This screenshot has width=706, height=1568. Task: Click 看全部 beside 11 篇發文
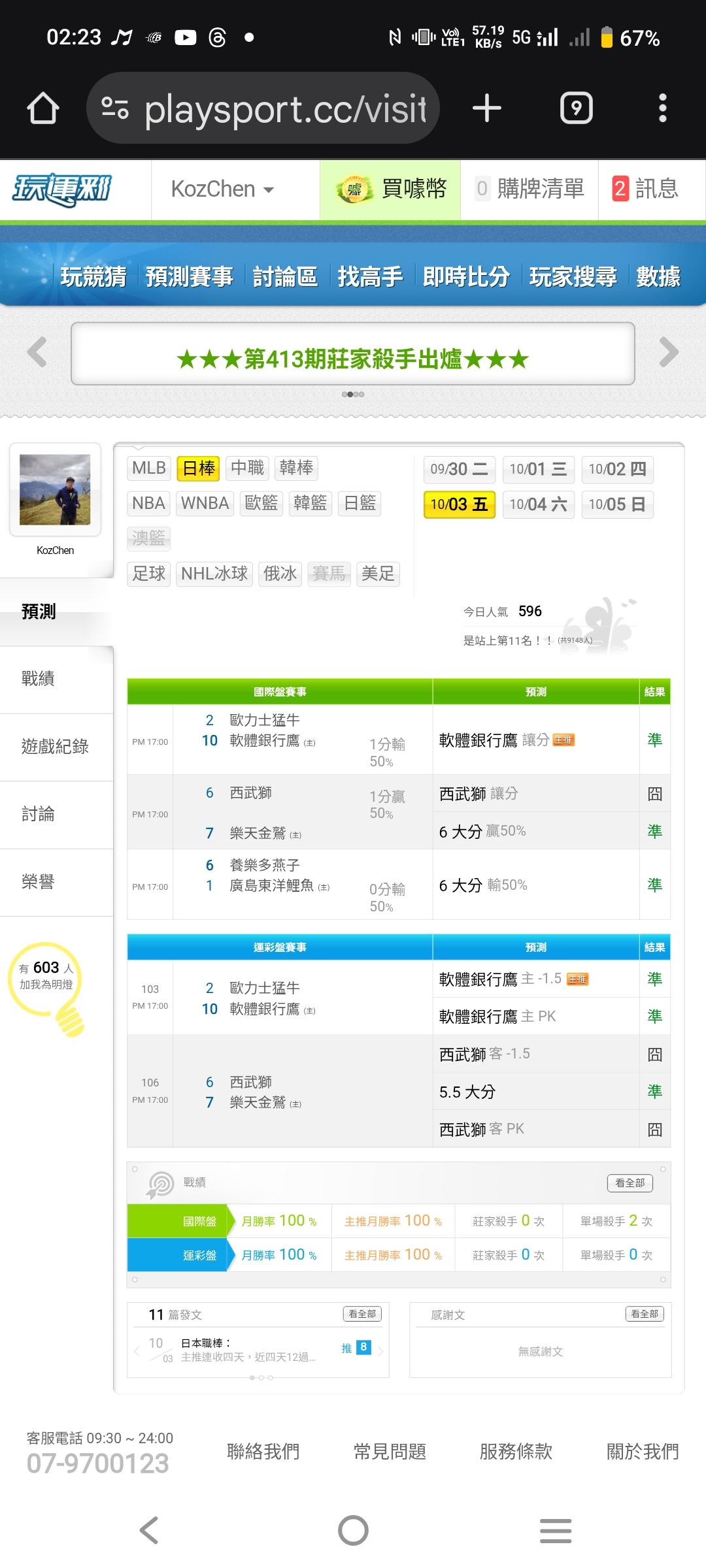coord(362,1313)
